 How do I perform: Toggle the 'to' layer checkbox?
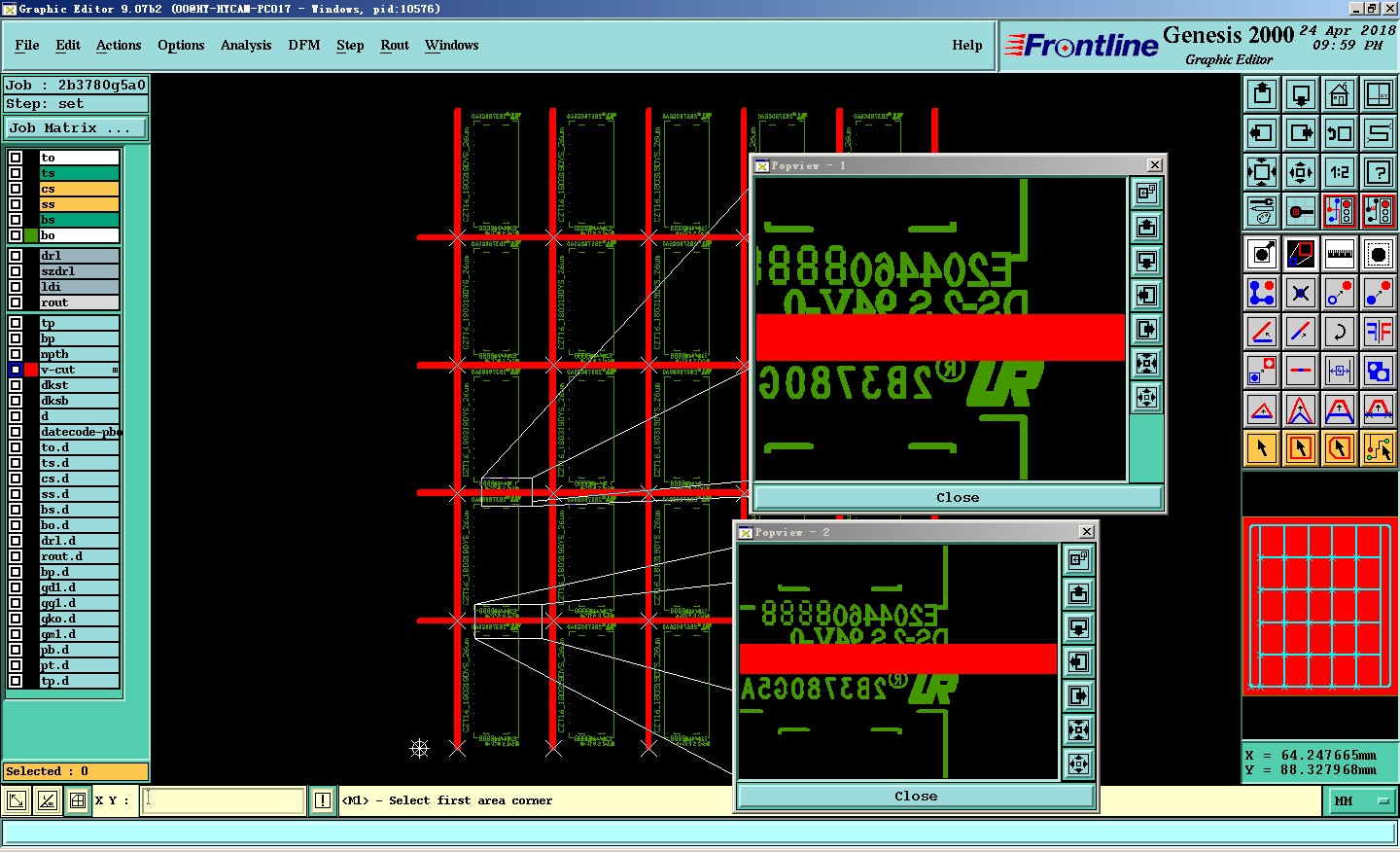[16, 158]
